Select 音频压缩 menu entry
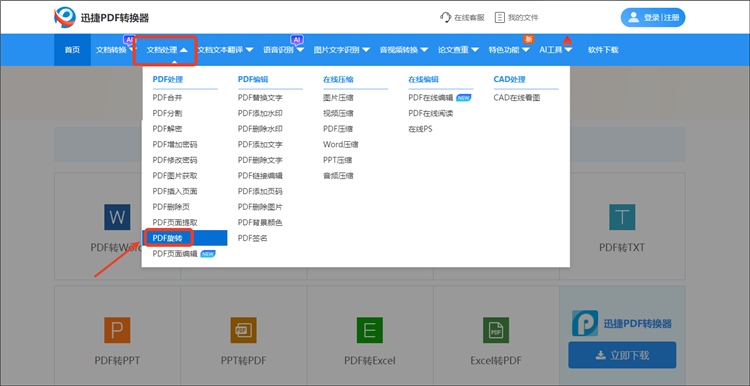 coord(338,176)
